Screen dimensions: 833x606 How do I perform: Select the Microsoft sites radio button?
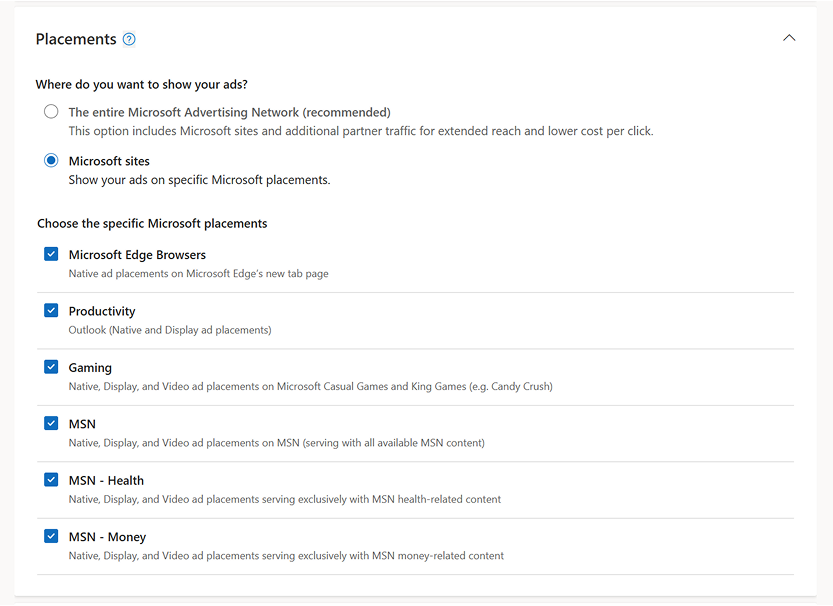tap(51, 160)
